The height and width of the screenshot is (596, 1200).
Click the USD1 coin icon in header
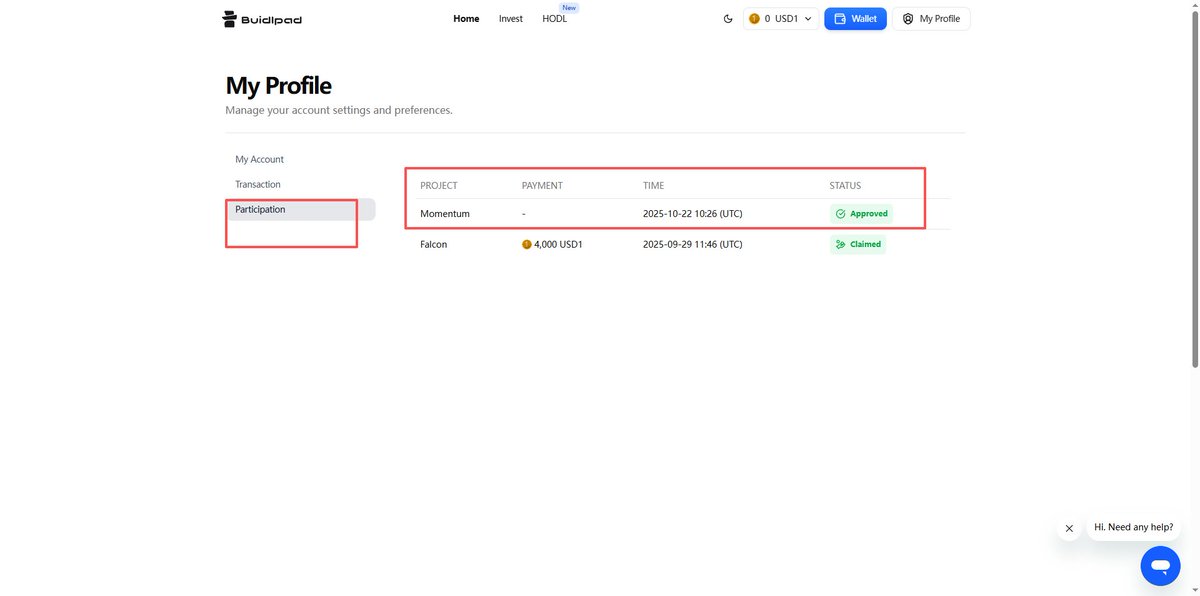pos(755,19)
